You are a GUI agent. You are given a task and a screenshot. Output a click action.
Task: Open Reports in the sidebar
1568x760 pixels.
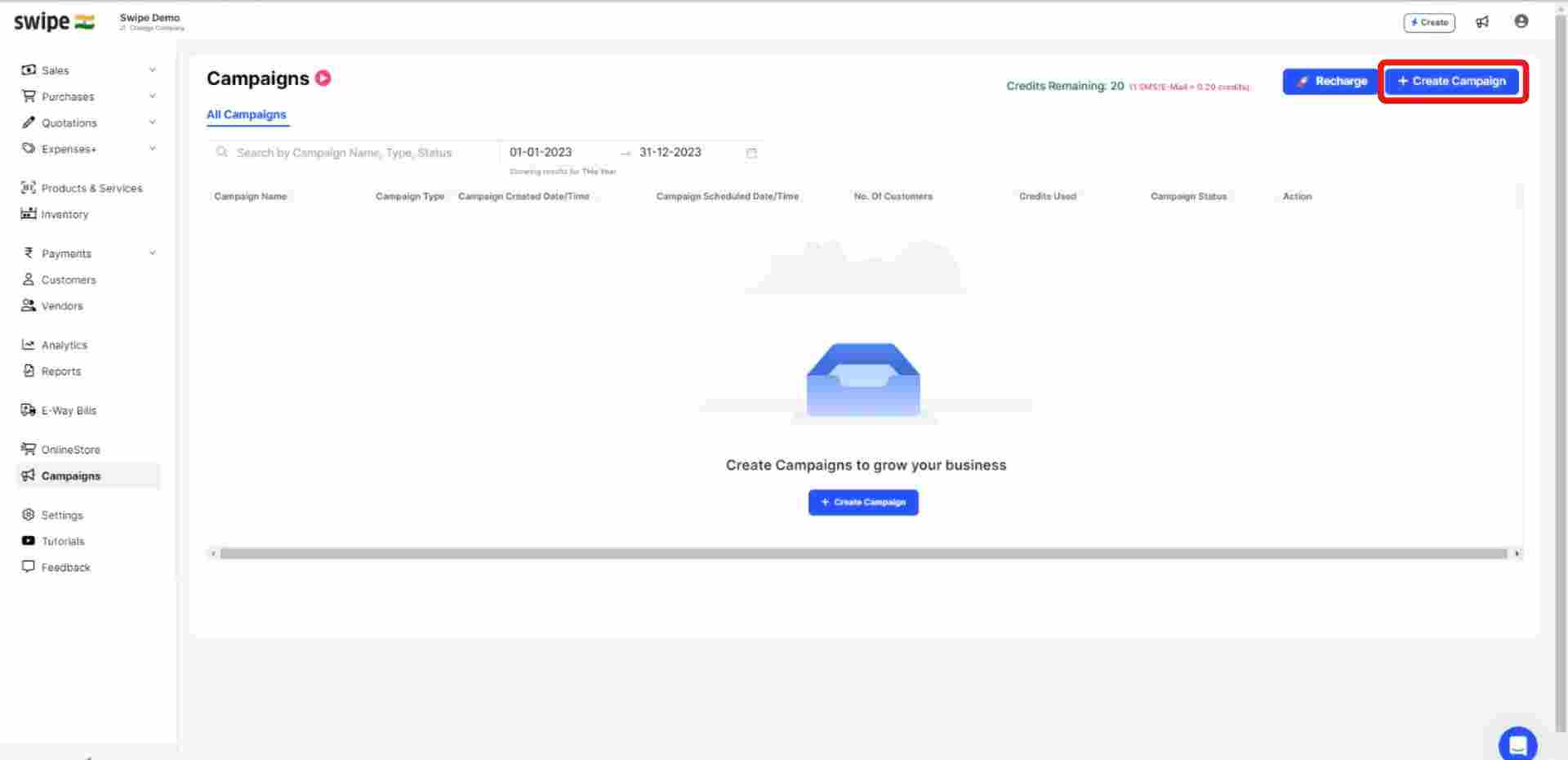tap(61, 371)
